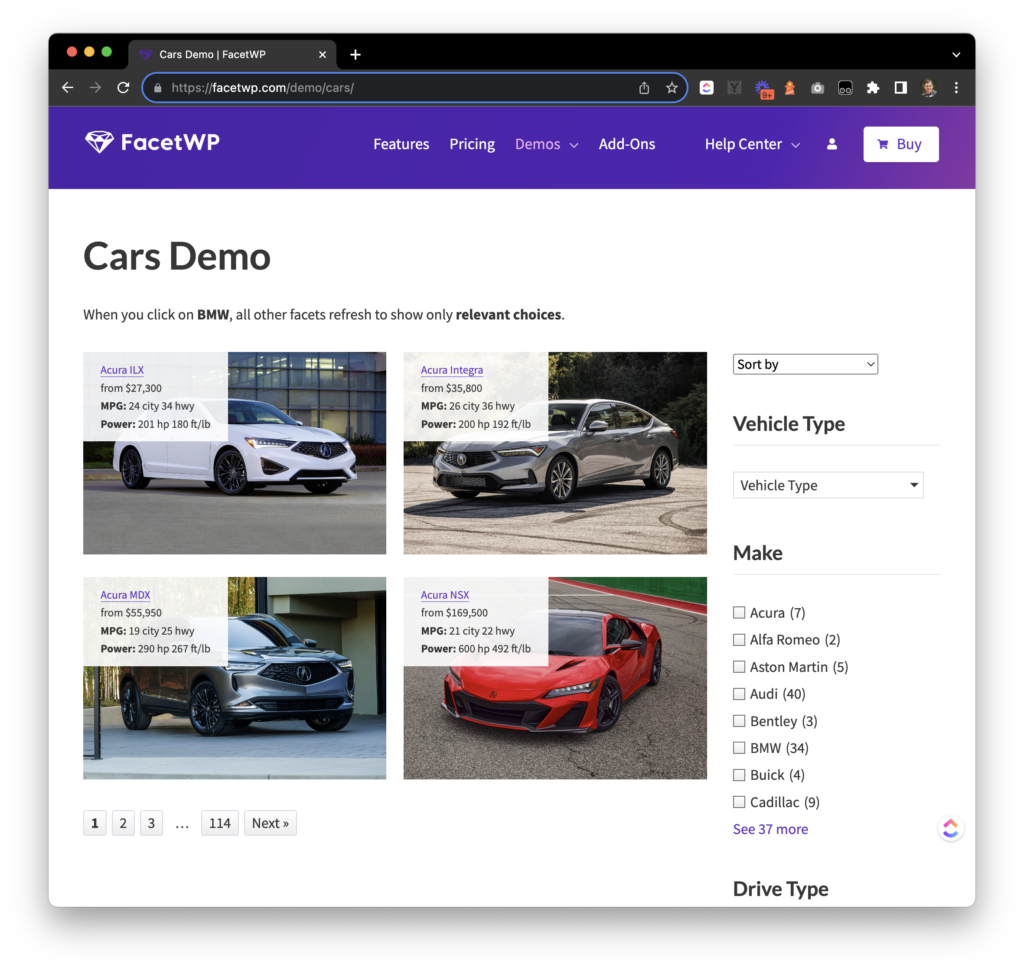
Task: Click the share icon in the address bar
Action: [644, 87]
